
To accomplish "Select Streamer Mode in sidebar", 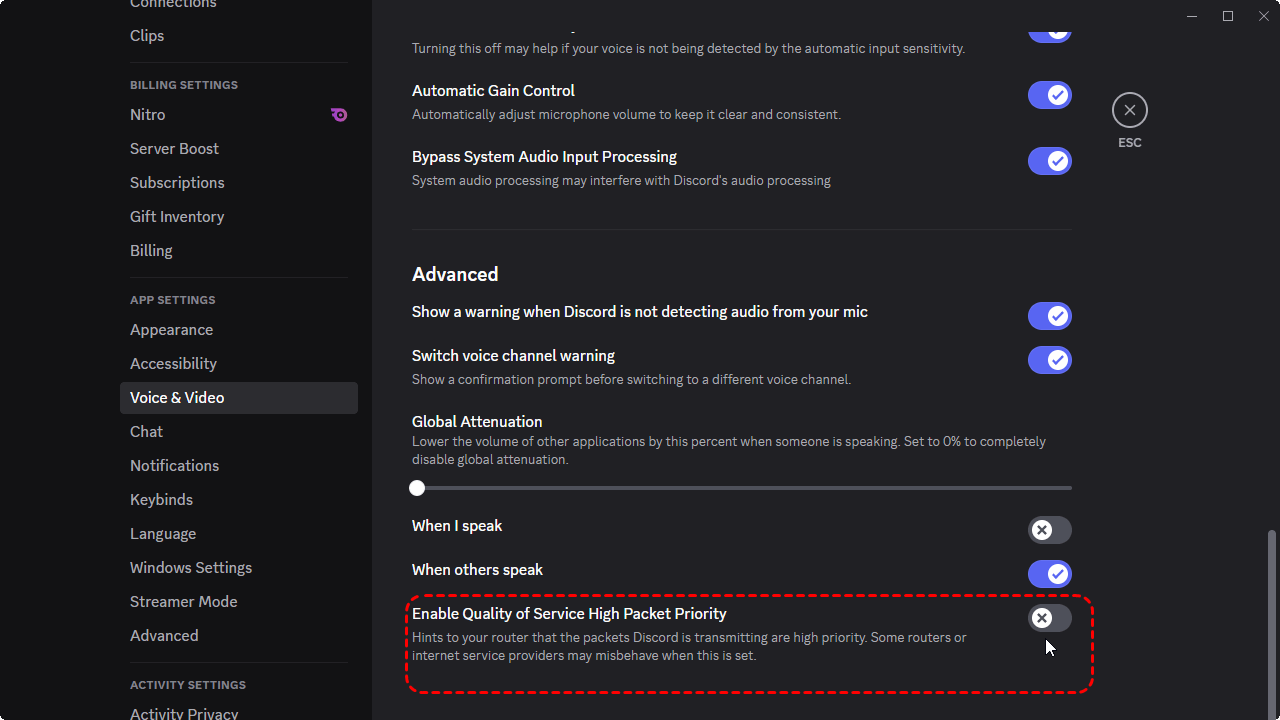I will (183, 602).
